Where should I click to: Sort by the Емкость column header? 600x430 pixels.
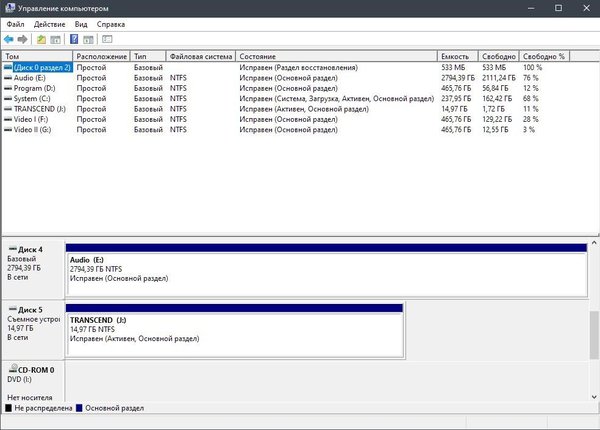point(453,56)
